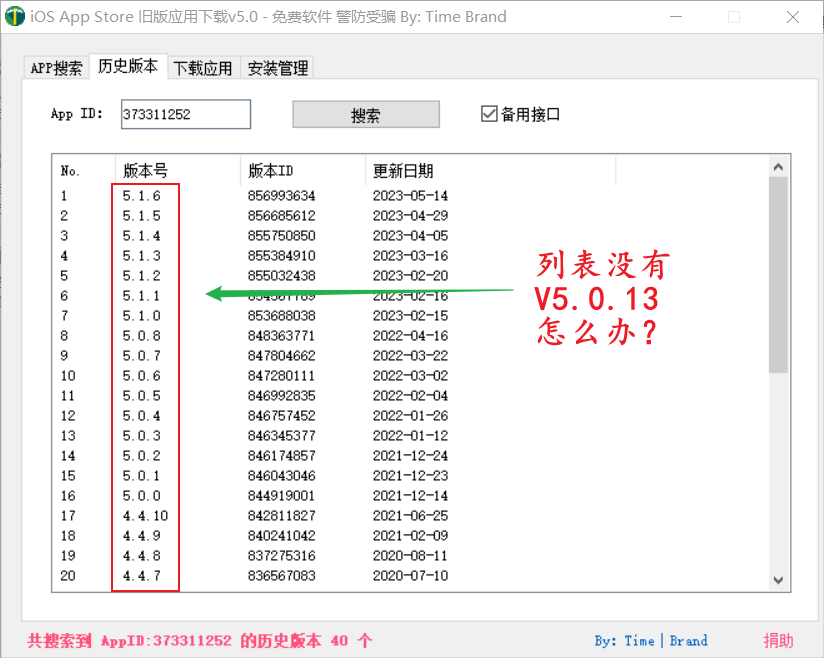824x658 pixels.
Task: Close the application window
Action: (793, 17)
